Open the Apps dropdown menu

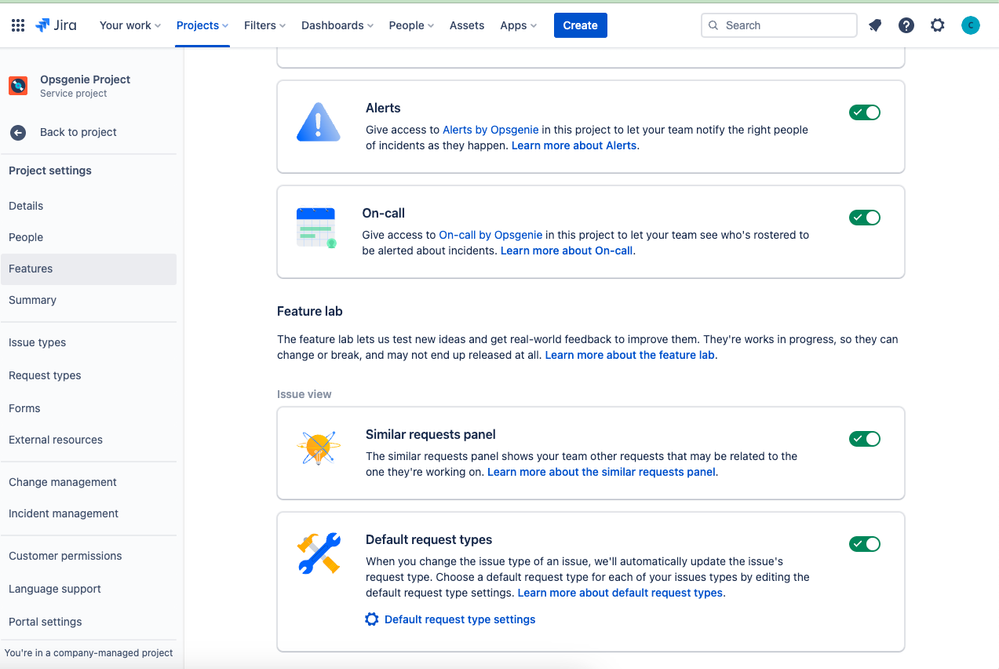click(x=518, y=25)
